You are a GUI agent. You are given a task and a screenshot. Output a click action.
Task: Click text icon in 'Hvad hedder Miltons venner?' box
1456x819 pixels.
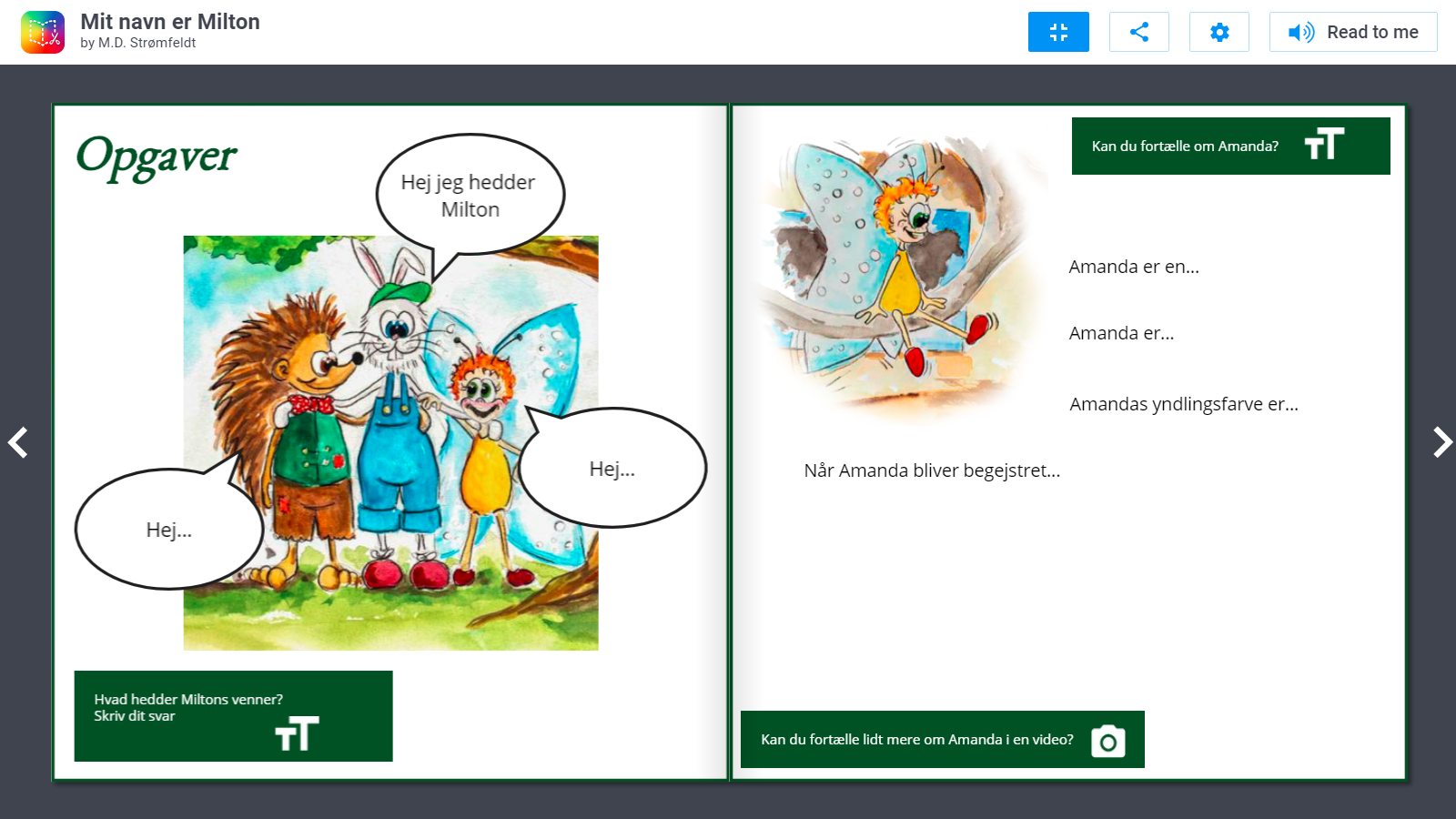tap(297, 733)
